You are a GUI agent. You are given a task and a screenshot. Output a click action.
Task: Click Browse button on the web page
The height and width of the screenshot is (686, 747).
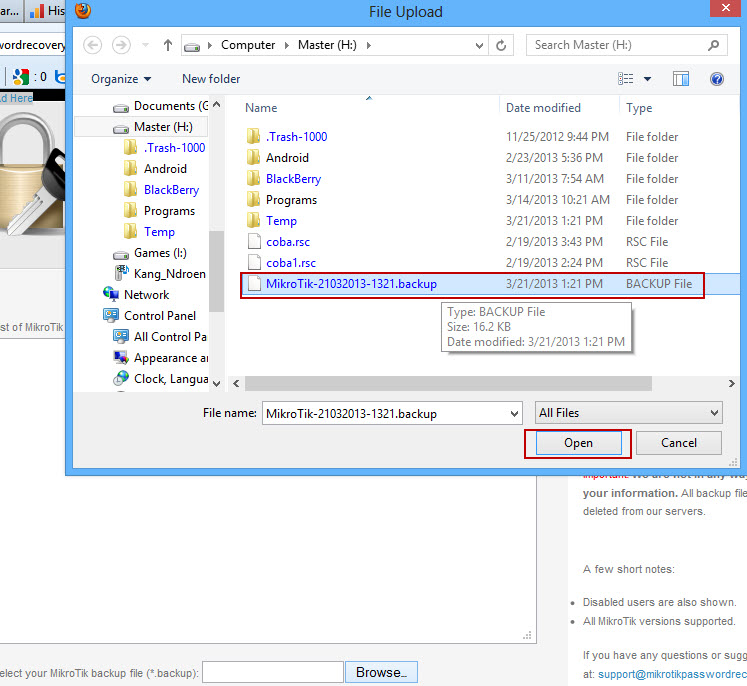click(x=382, y=673)
